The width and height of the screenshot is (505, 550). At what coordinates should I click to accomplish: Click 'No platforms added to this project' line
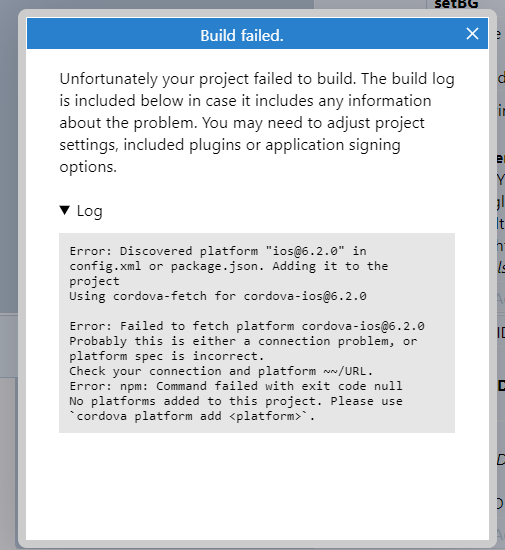click(236, 401)
